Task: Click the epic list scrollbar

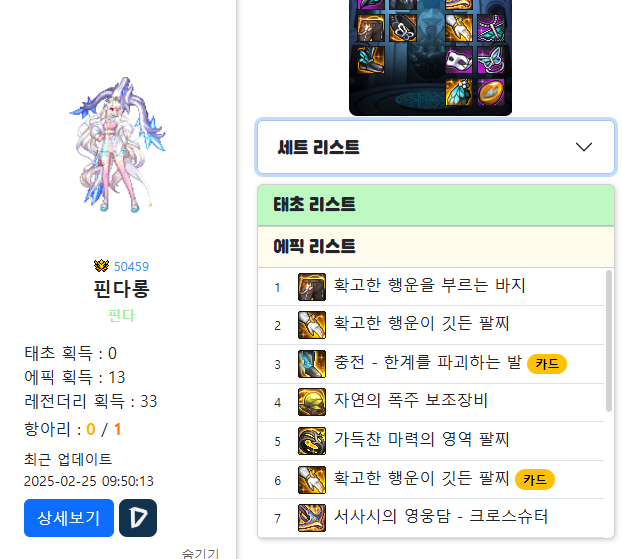Action: point(609,341)
